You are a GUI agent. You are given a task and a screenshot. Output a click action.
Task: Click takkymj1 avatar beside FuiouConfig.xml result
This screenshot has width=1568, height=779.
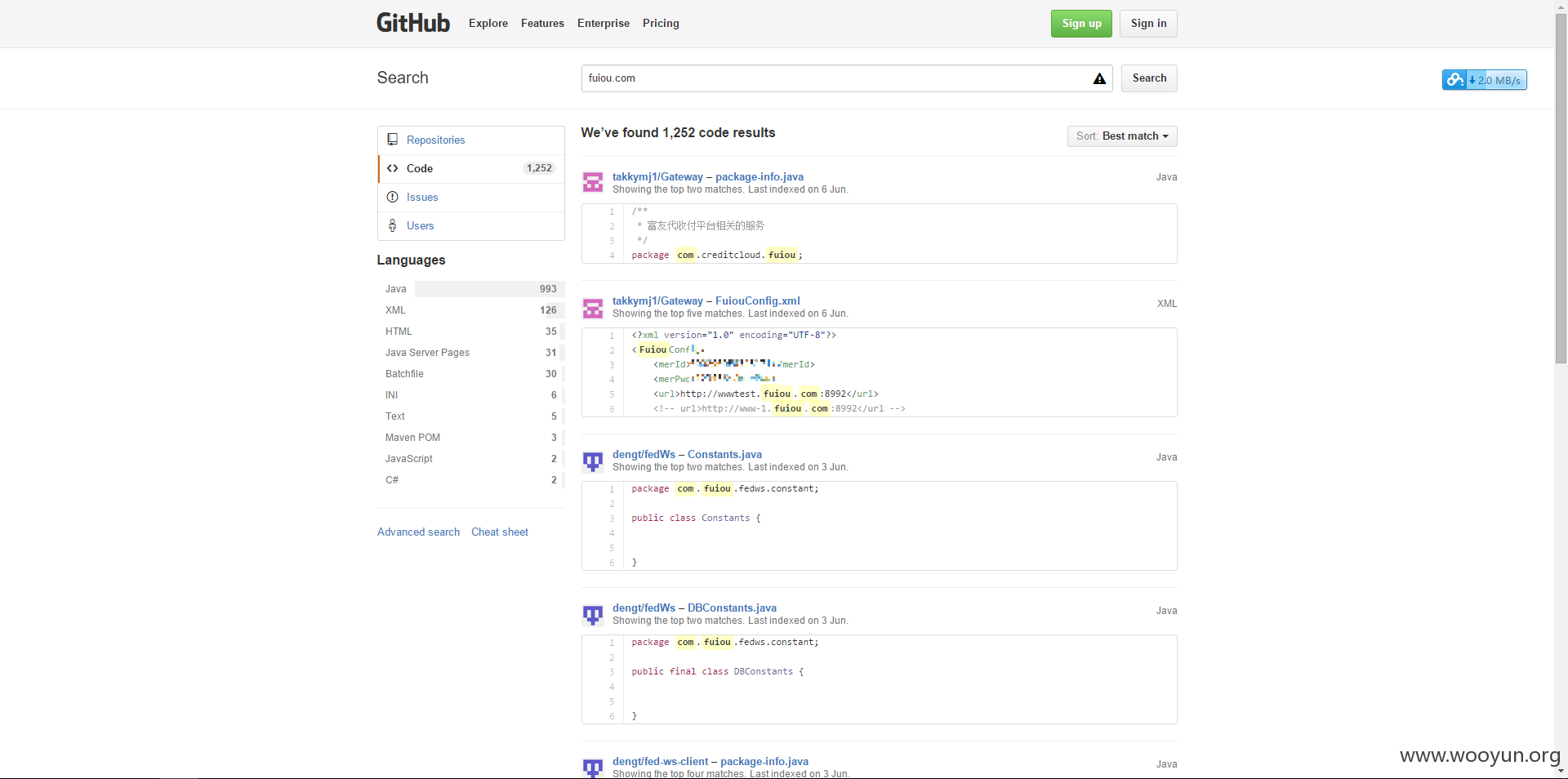(593, 308)
